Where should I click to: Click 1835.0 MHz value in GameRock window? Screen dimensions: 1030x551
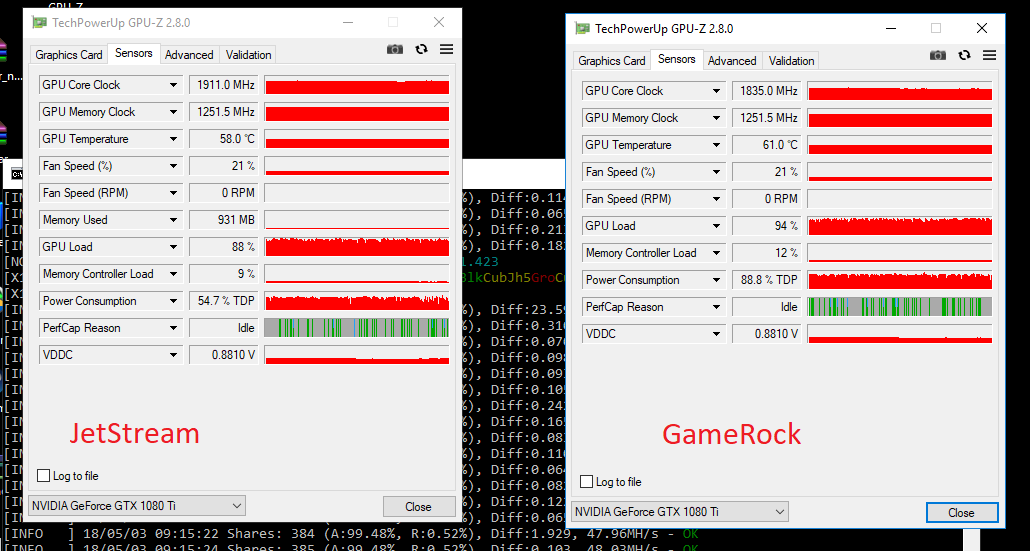[767, 91]
